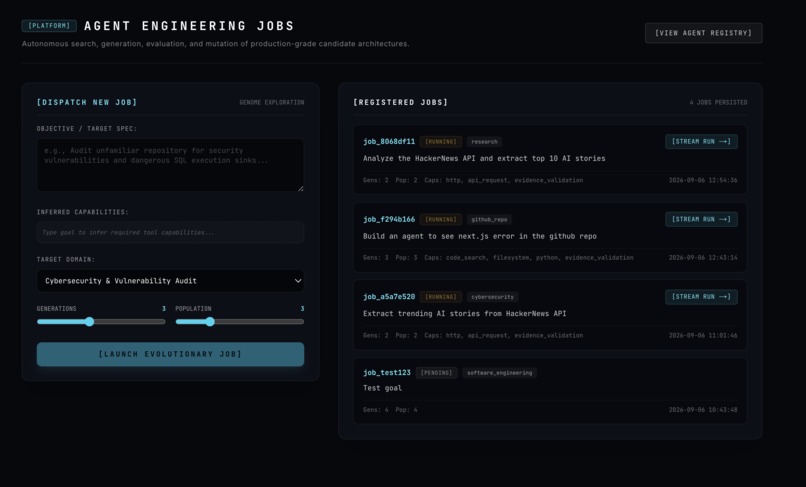Stream run for job_f294b166
This screenshot has width=806, height=487.
[x=701, y=219]
